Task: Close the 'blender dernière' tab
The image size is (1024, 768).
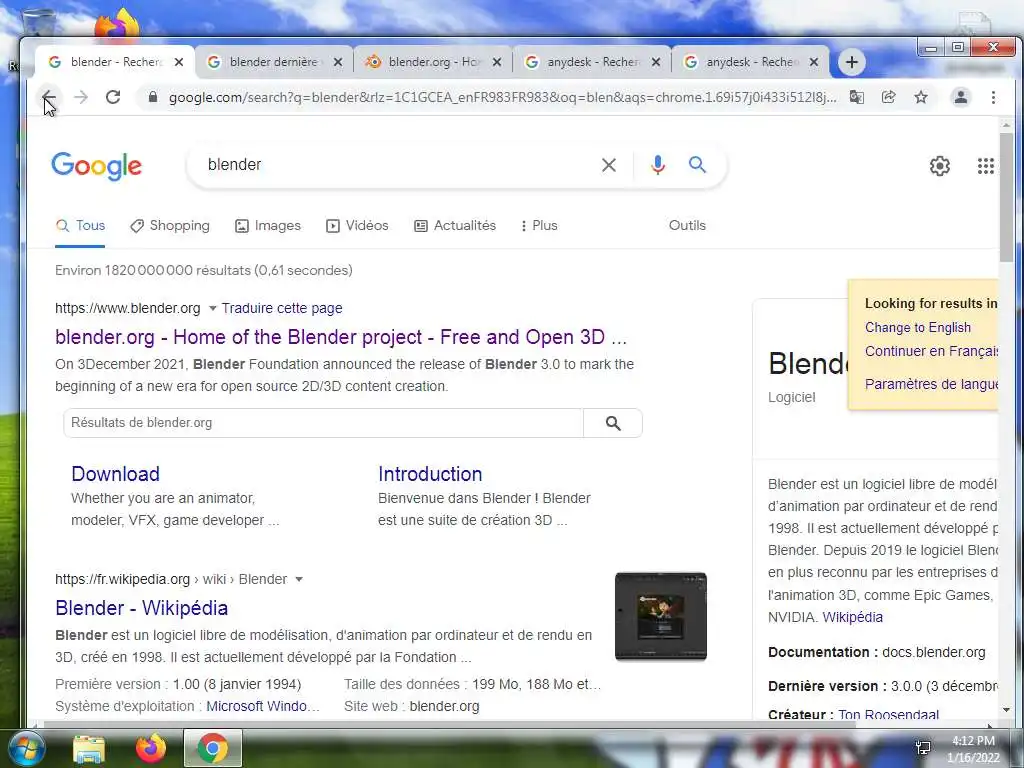Action: point(338,62)
